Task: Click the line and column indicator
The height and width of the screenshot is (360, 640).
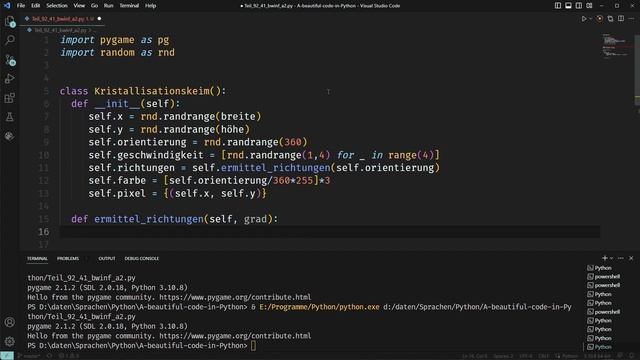Action: tap(475, 356)
